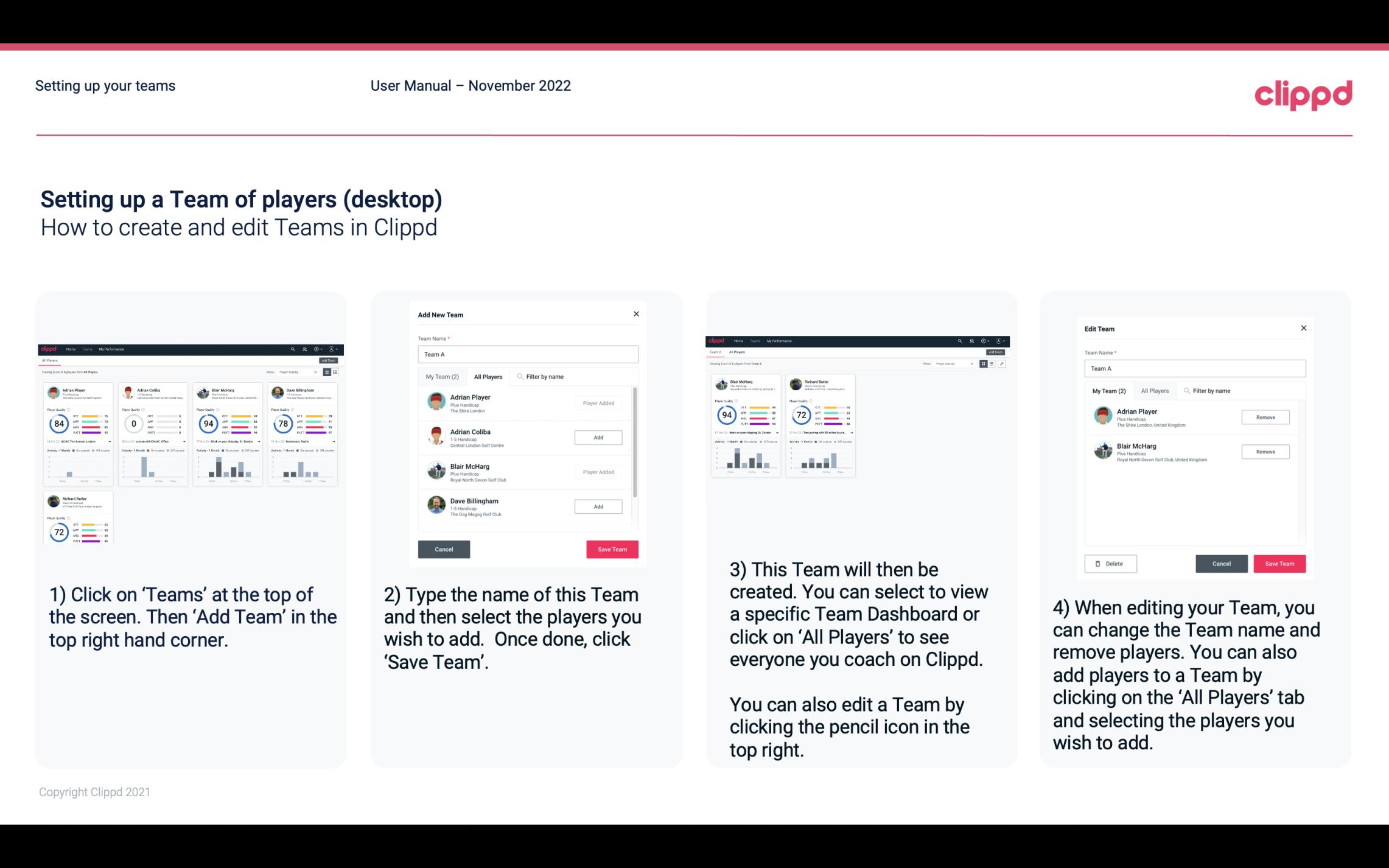
Task: Select the All Players tab in Add New Team
Action: [488, 377]
